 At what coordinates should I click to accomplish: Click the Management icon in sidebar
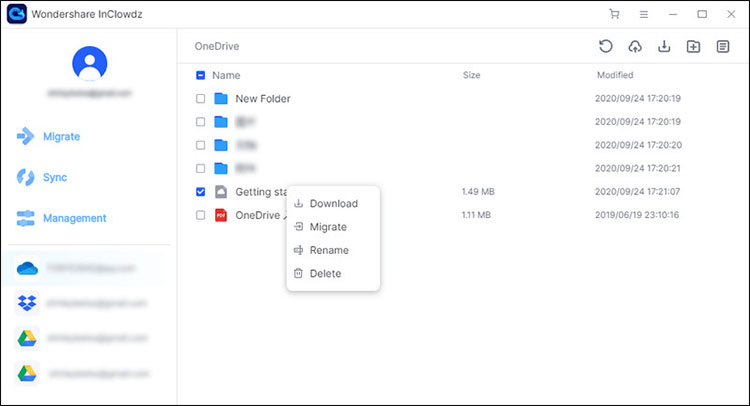point(25,218)
